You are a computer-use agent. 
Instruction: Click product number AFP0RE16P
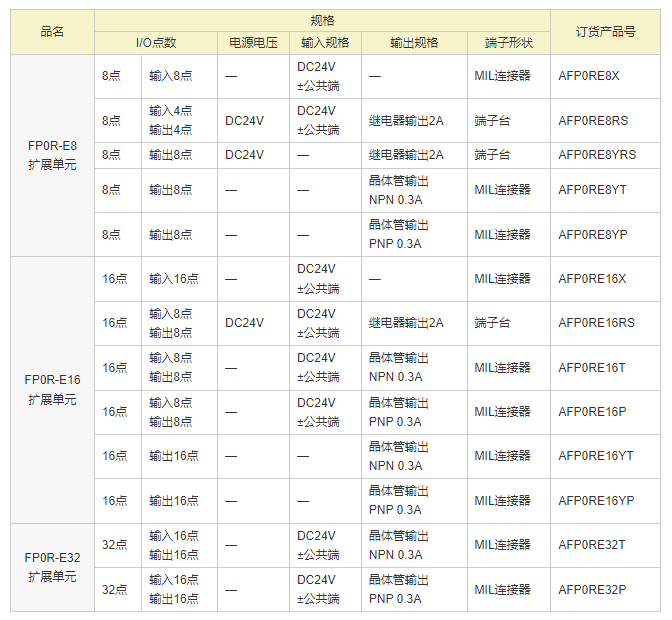[x=592, y=412]
